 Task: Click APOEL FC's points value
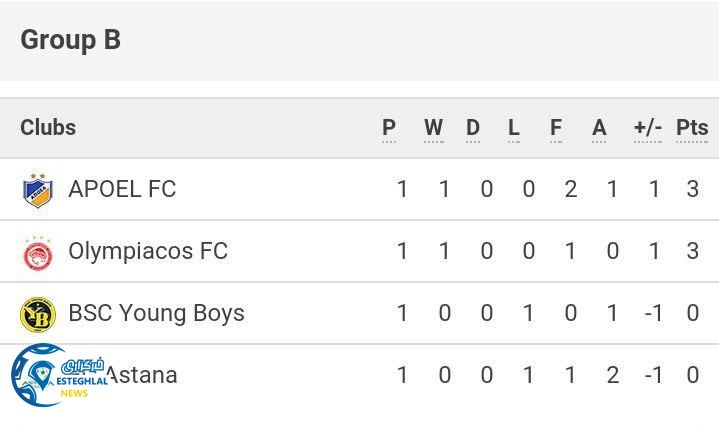[x=692, y=189]
